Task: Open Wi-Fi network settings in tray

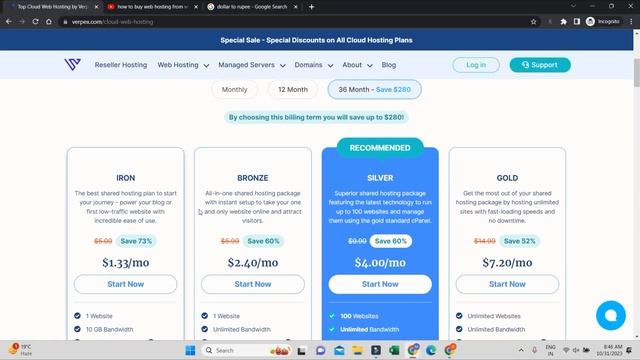Action: (x=566, y=350)
